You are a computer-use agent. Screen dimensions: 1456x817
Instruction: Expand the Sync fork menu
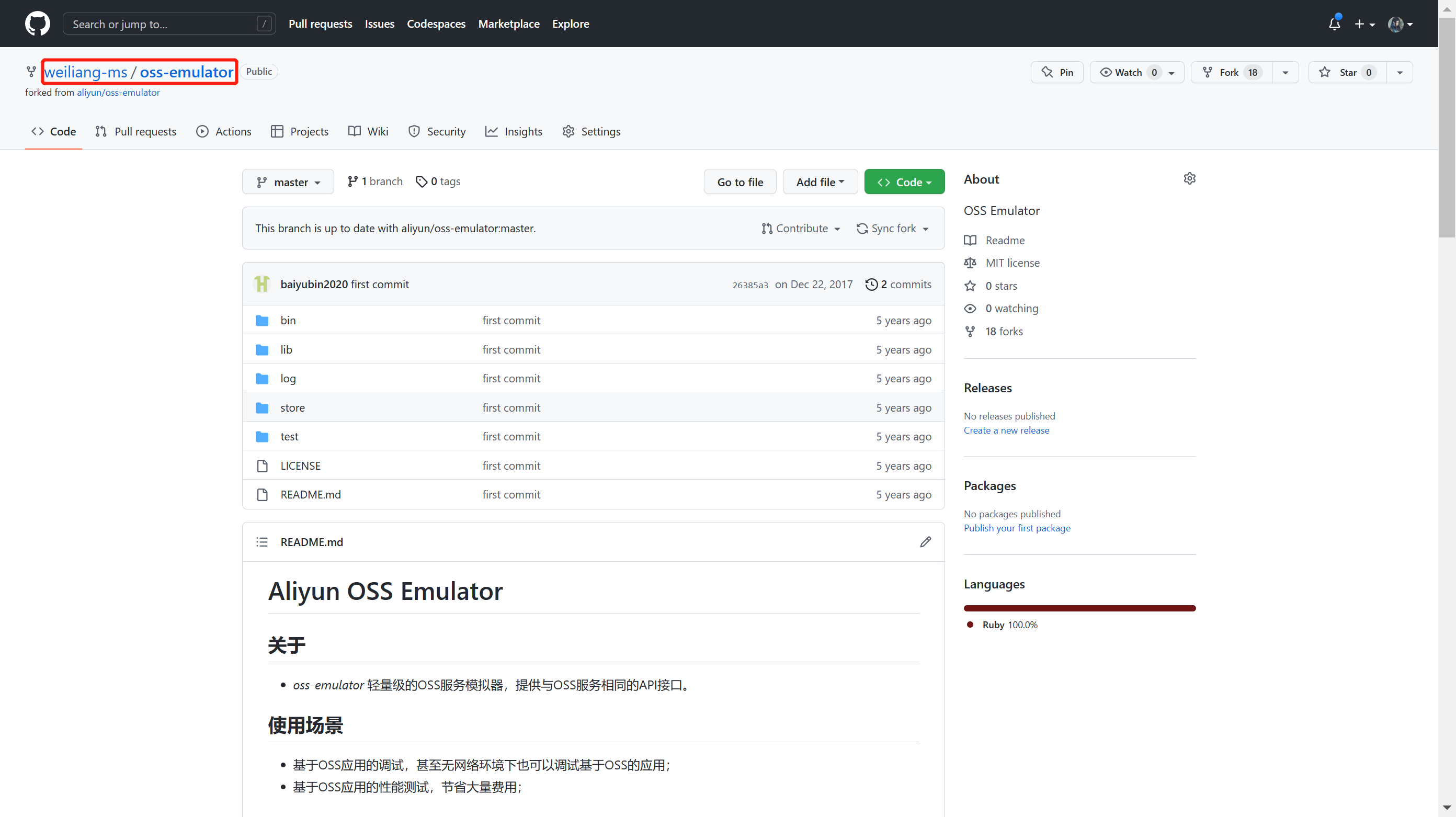893,229
